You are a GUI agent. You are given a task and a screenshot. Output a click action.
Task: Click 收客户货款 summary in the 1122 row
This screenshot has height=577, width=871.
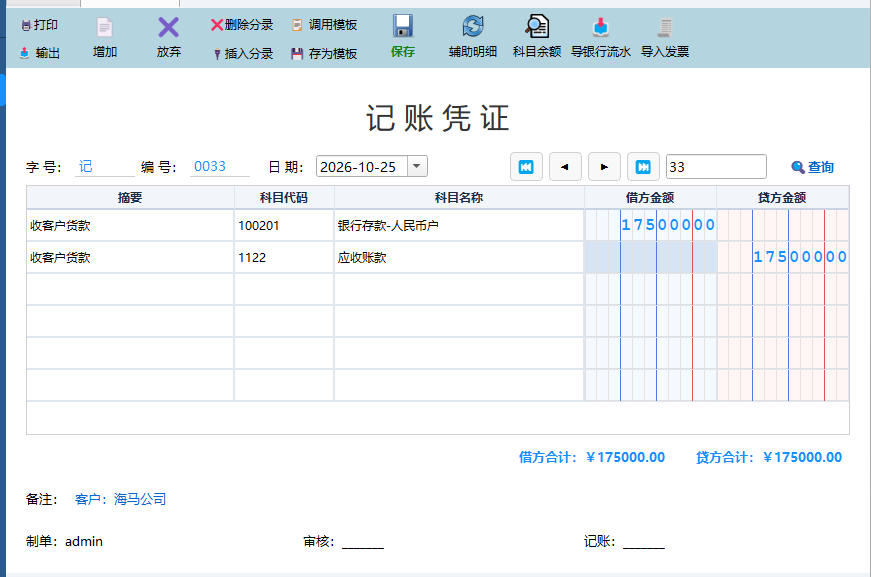[130, 258]
